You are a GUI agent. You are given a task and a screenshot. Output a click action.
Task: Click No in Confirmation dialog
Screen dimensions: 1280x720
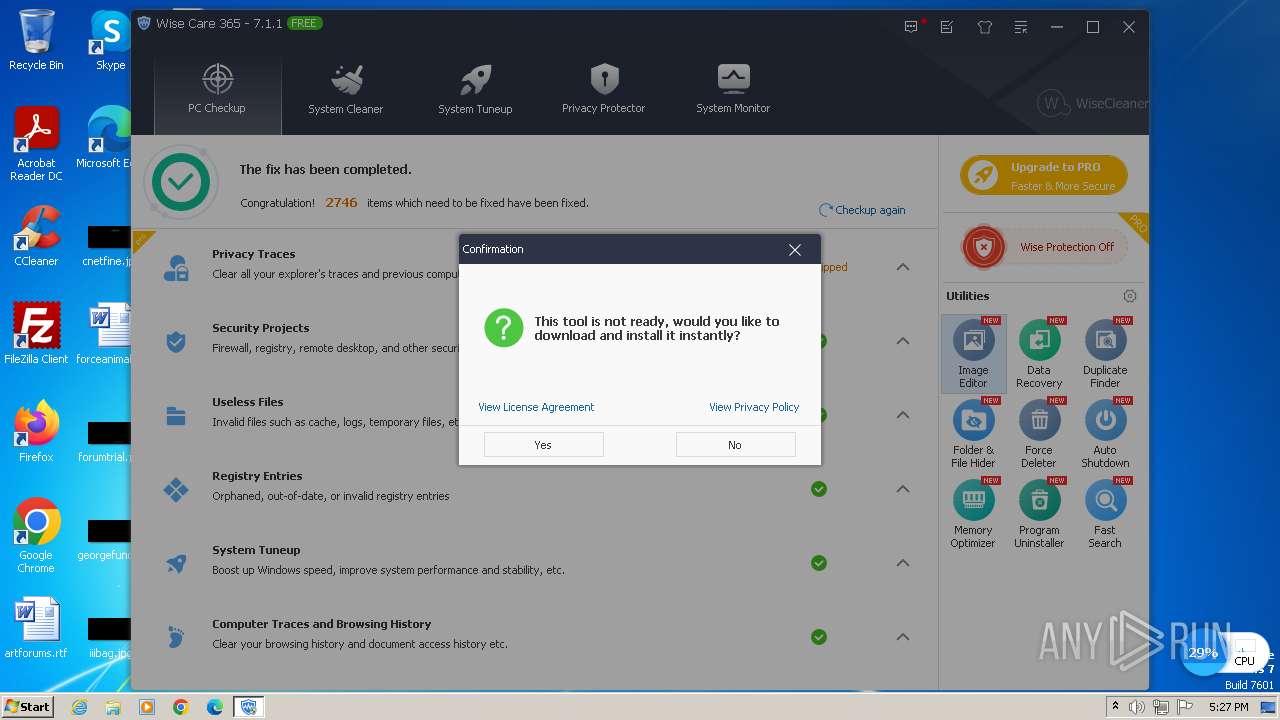[x=735, y=445]
